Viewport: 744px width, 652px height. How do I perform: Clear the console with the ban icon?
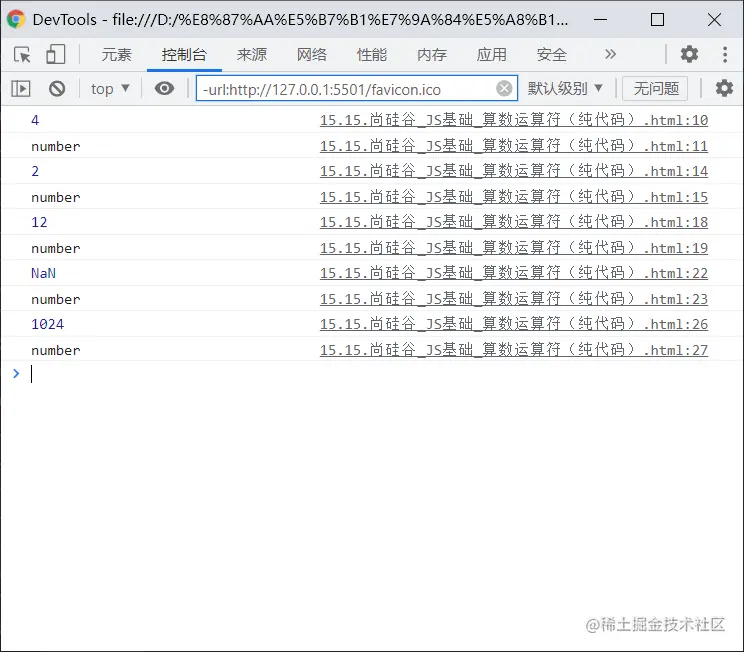point(57,89)
